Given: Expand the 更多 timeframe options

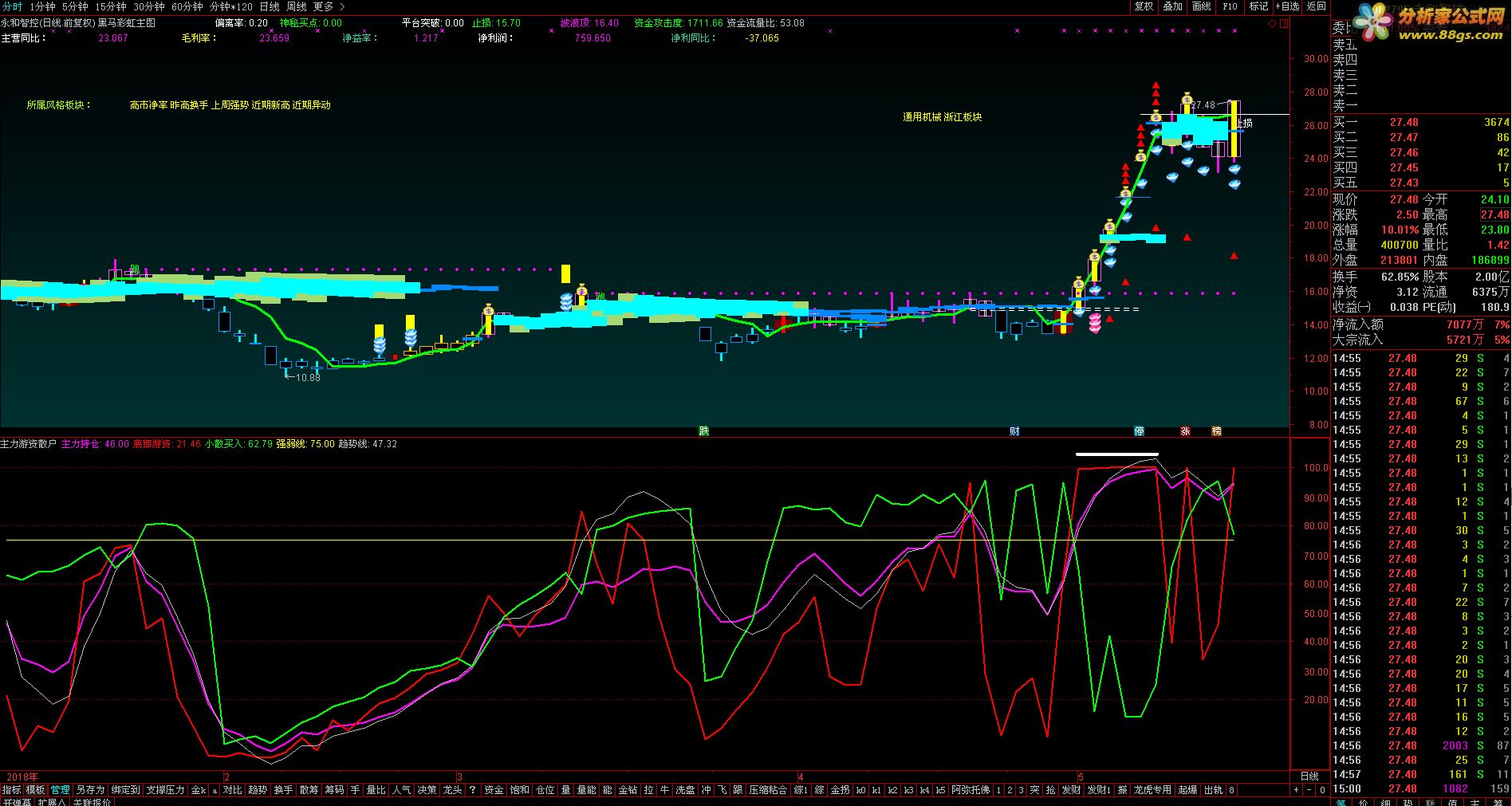Looking at the screenshot, I should coord(329,6).
